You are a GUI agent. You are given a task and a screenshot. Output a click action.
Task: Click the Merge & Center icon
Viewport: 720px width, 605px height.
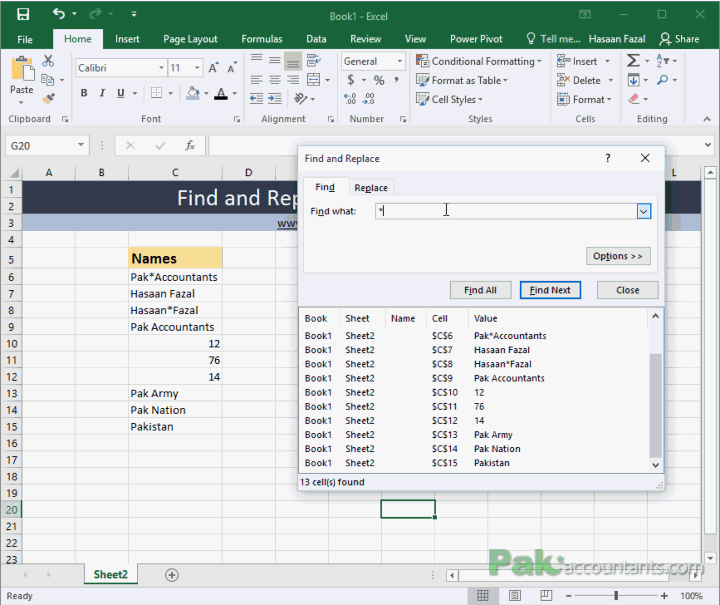pyautogui.click(x=314, y=79)
